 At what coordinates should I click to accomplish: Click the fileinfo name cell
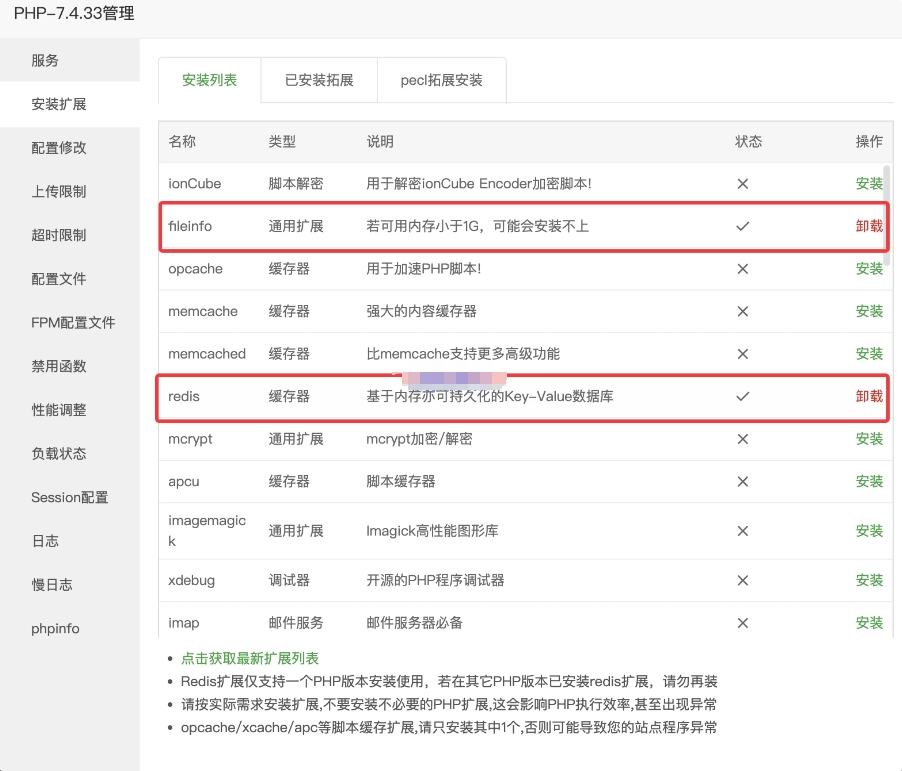pos(190,226)
